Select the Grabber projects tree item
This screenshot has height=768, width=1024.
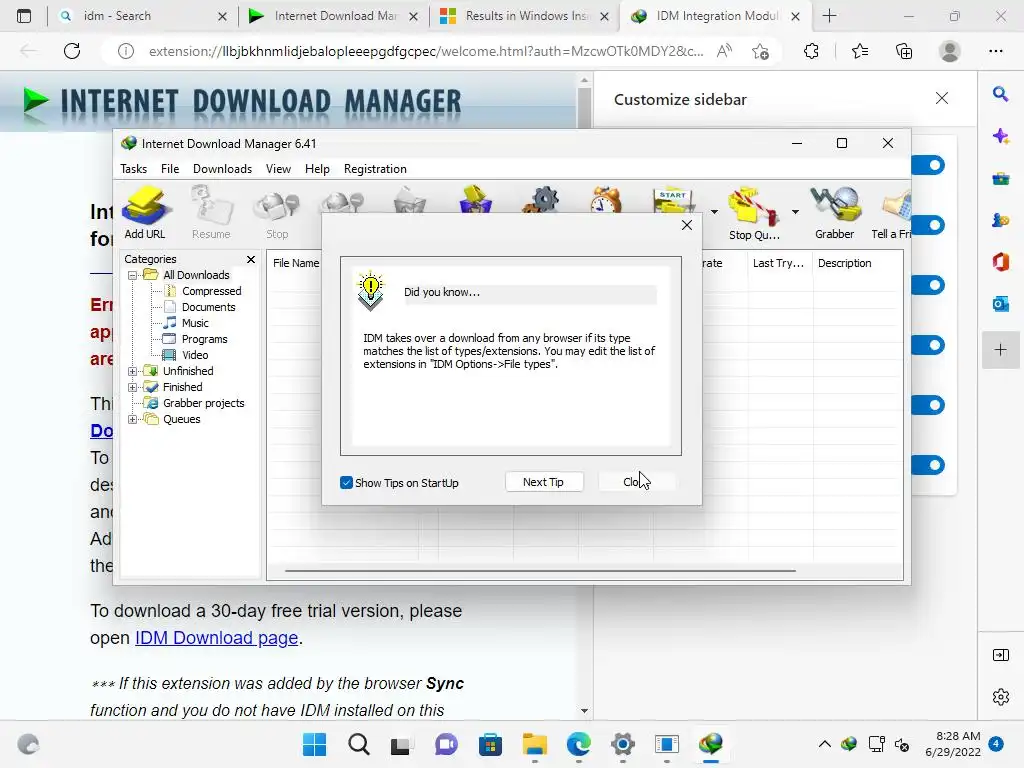[203, 403]
